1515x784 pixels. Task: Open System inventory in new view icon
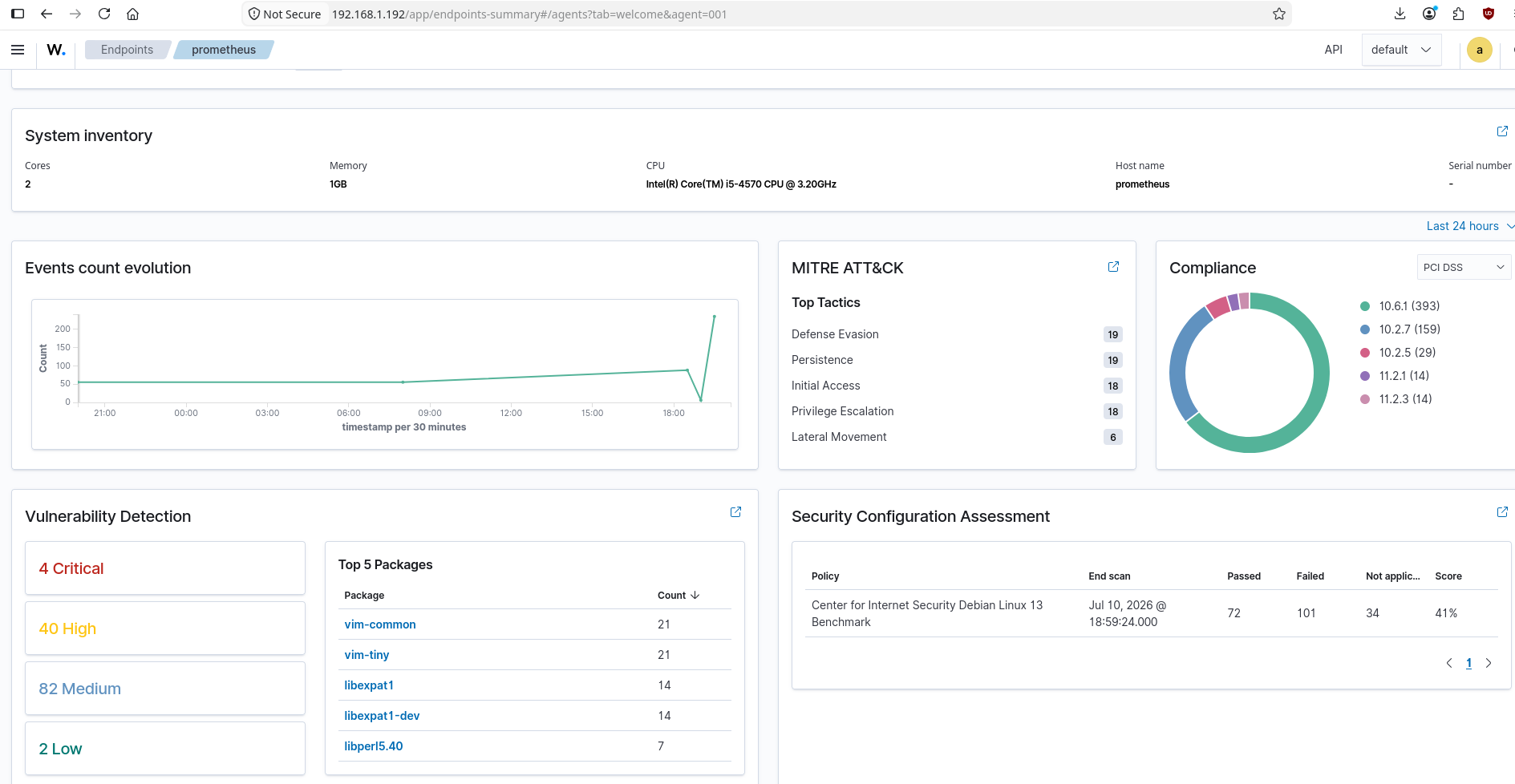pyautogui.click(x=1502, y=131)
